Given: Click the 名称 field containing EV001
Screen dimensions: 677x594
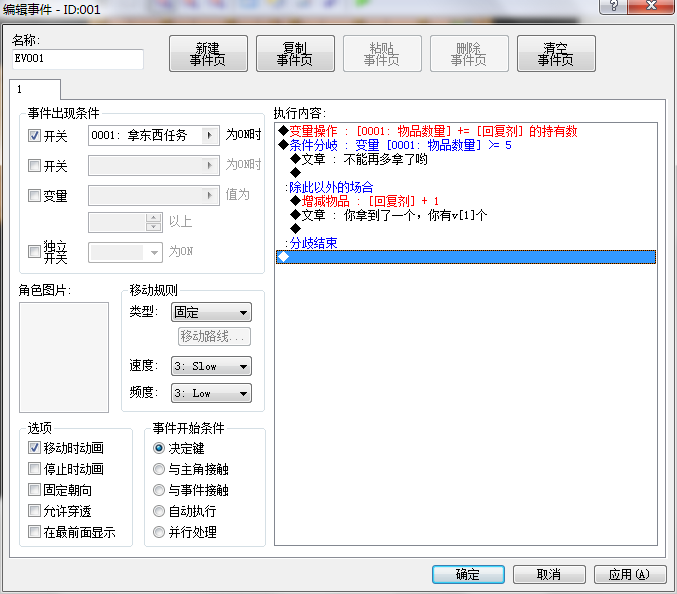Looking at the screenshot, I should coord(78,59).
